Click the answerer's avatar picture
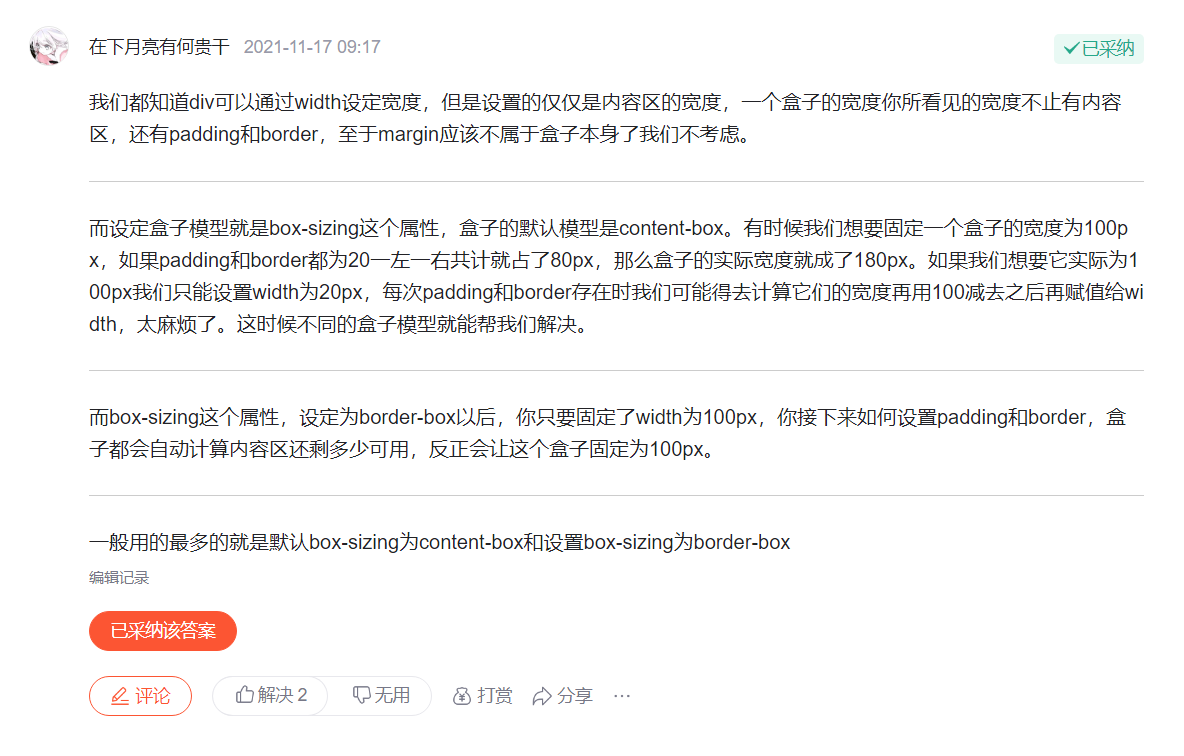1184x756 pixels. pyautogui.click(x=49, y=46)
